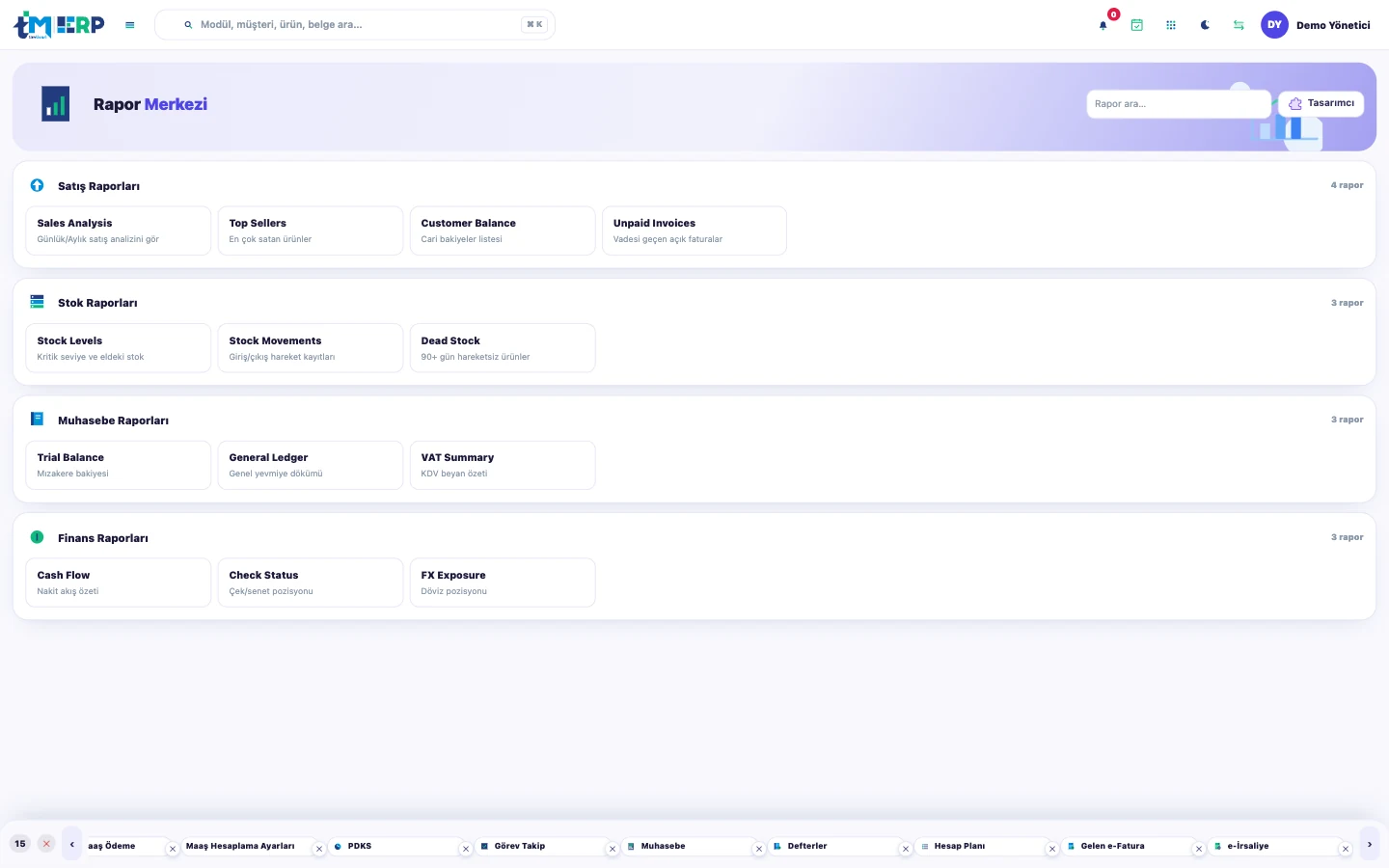The image size is (1389, 868).
Task: Open the notifications bell icon
Action: (1103, 25)
